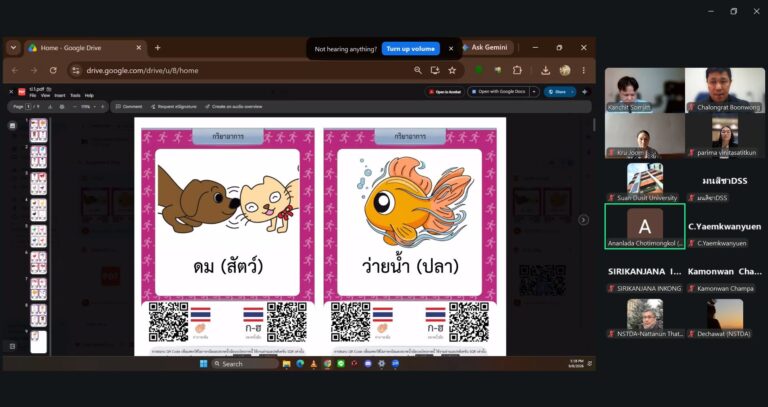The width and height of the screenshot is (768, 407).
Task: Expand the Open with dropdown arrow
Action: pyautogui.click(x=534, y=92)
